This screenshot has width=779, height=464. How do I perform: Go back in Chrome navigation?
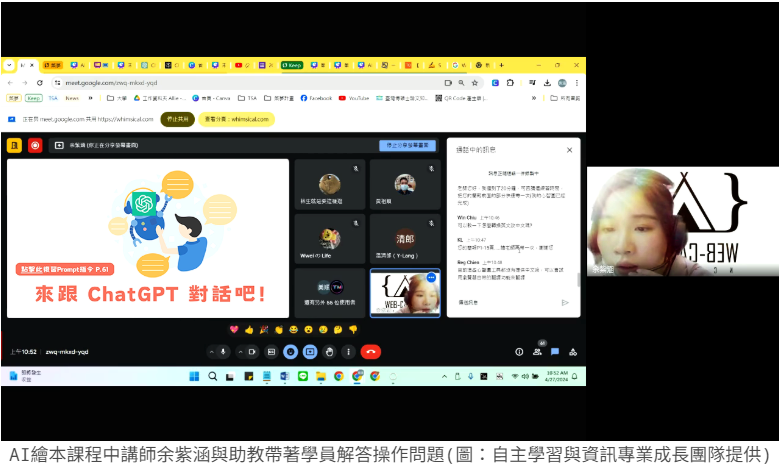click(x=10, y=83)
